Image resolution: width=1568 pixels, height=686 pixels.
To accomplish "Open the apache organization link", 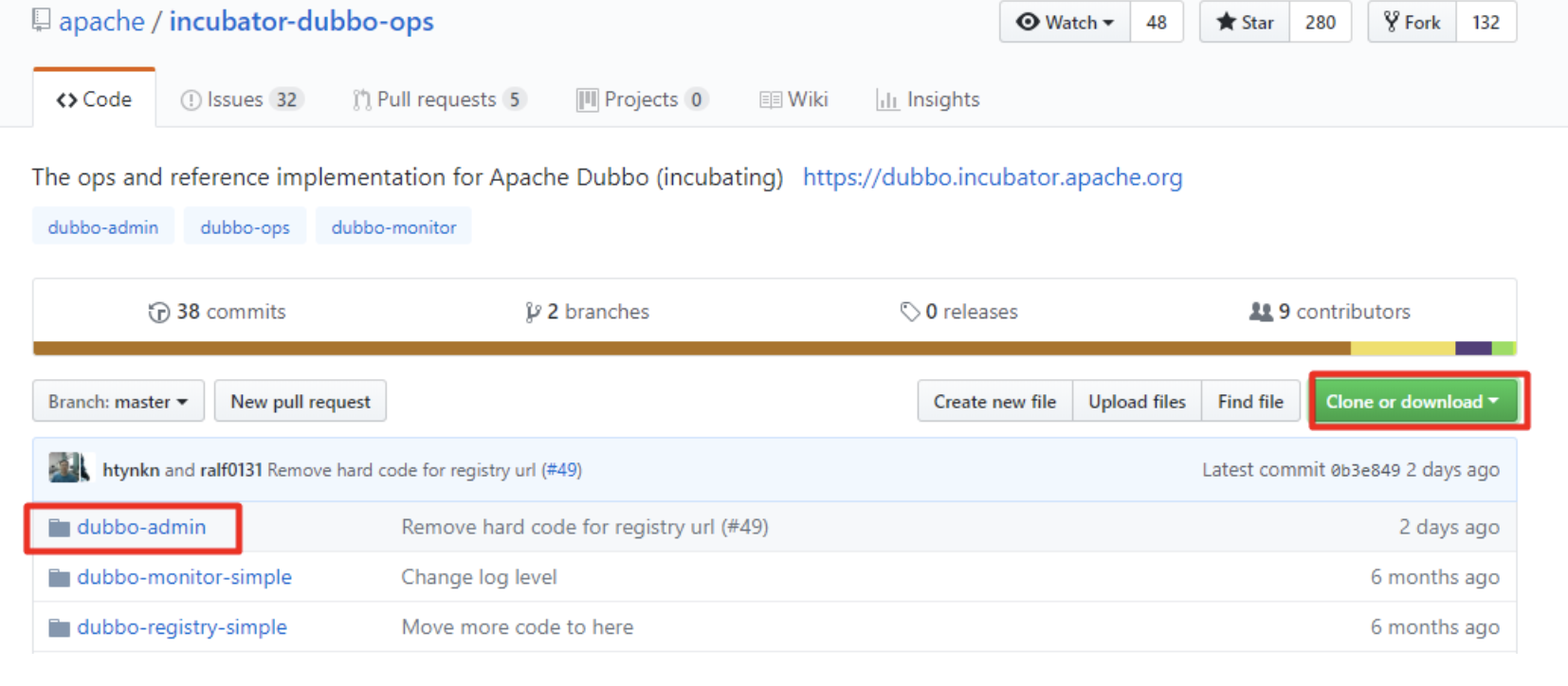I will click(x=101, y=21).
